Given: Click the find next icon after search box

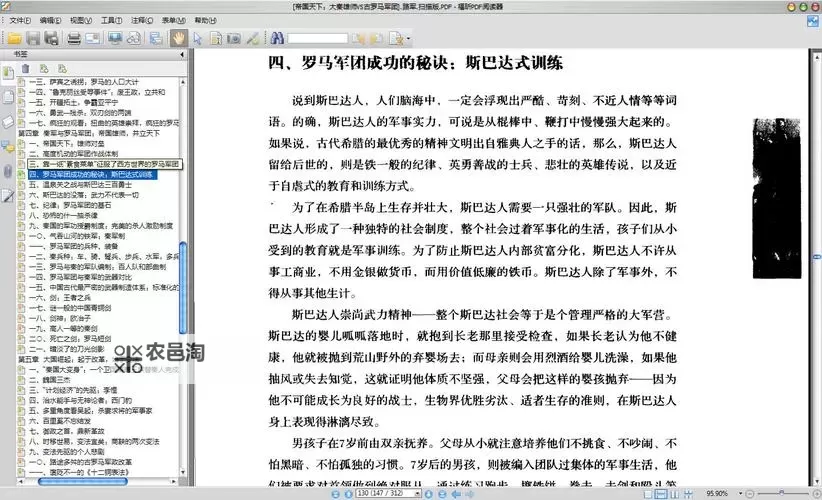Looking at the screenshot, I should [x=377, y=38].
